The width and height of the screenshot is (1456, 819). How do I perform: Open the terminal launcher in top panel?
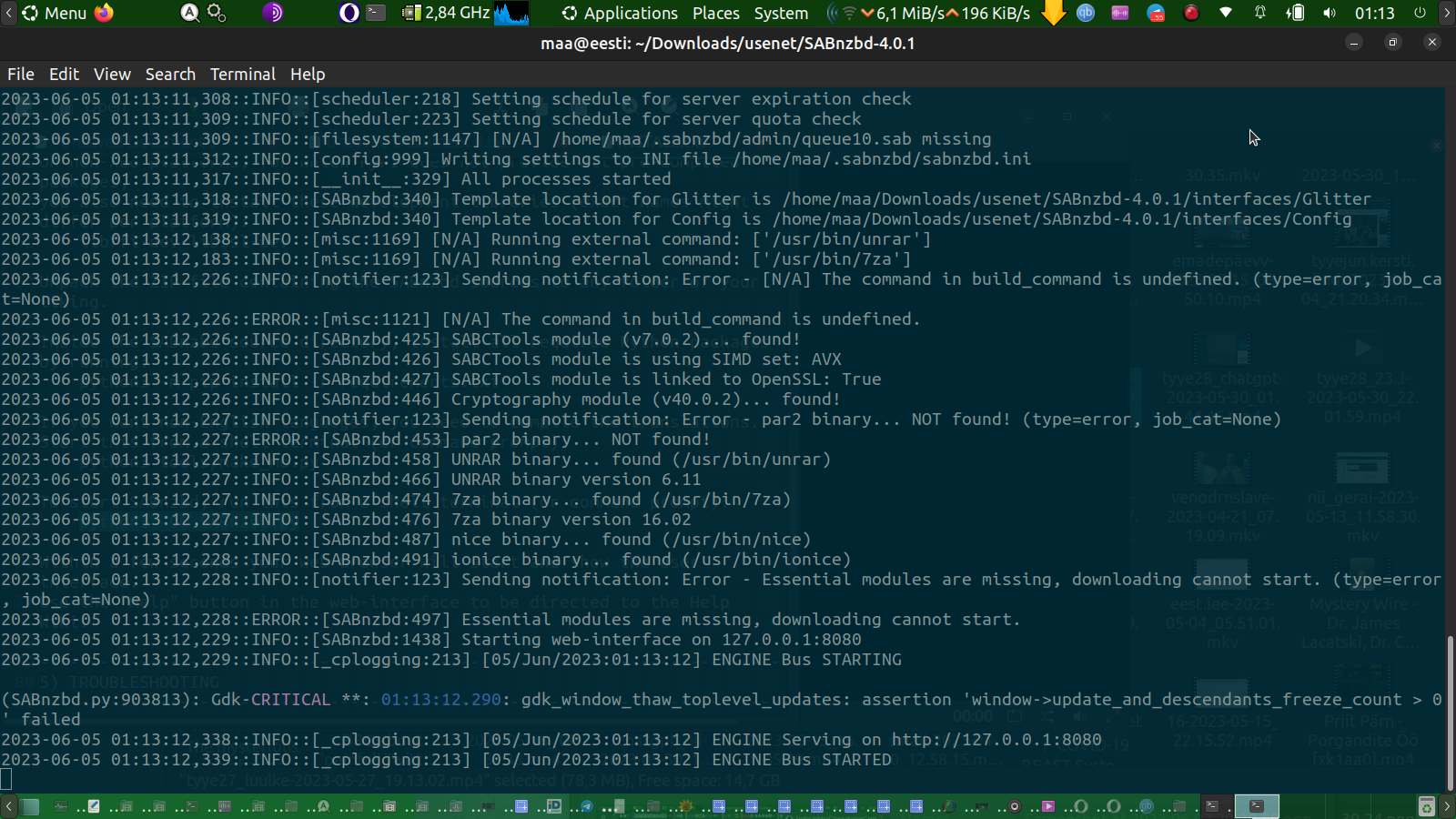[376, 13]
